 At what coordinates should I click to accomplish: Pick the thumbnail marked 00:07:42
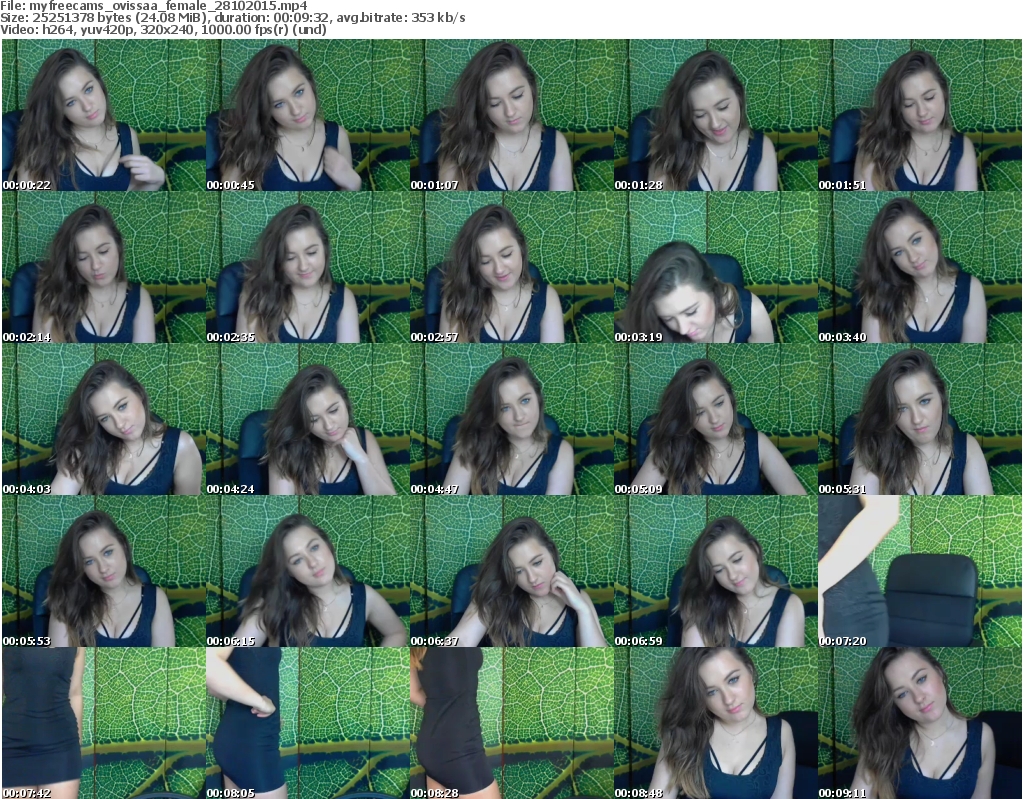104,723
